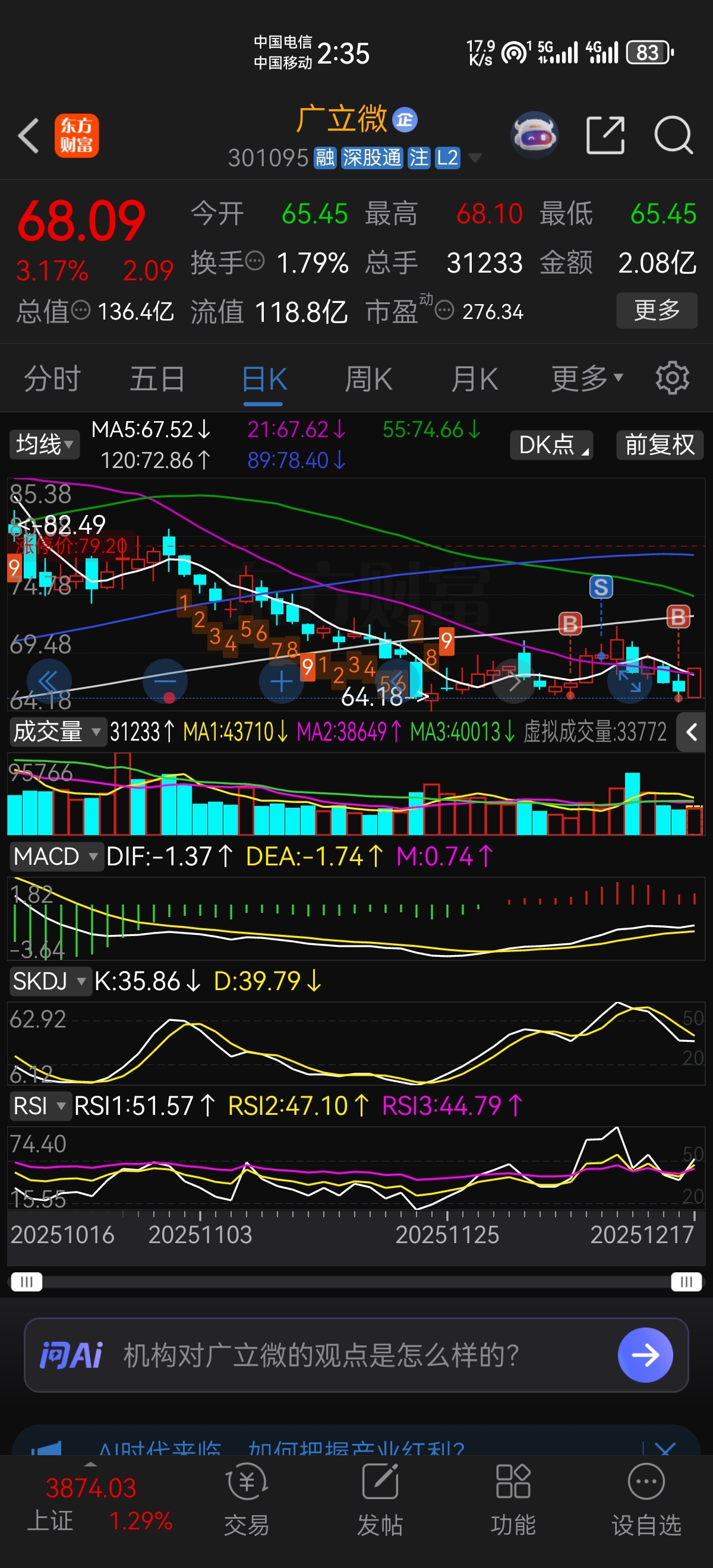Tap the back arrow icon

[x=29, y=134]
